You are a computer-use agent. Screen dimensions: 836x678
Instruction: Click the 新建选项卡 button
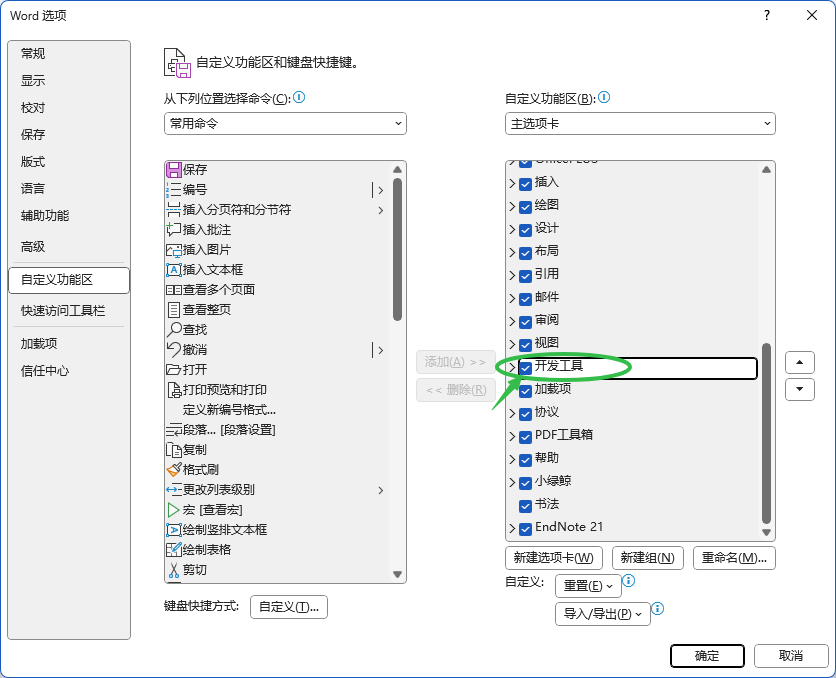(x=553, y=558)
